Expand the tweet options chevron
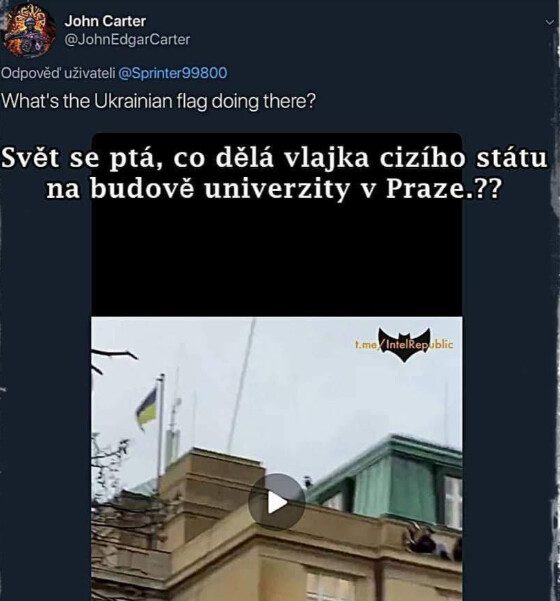 click(550, 23)
